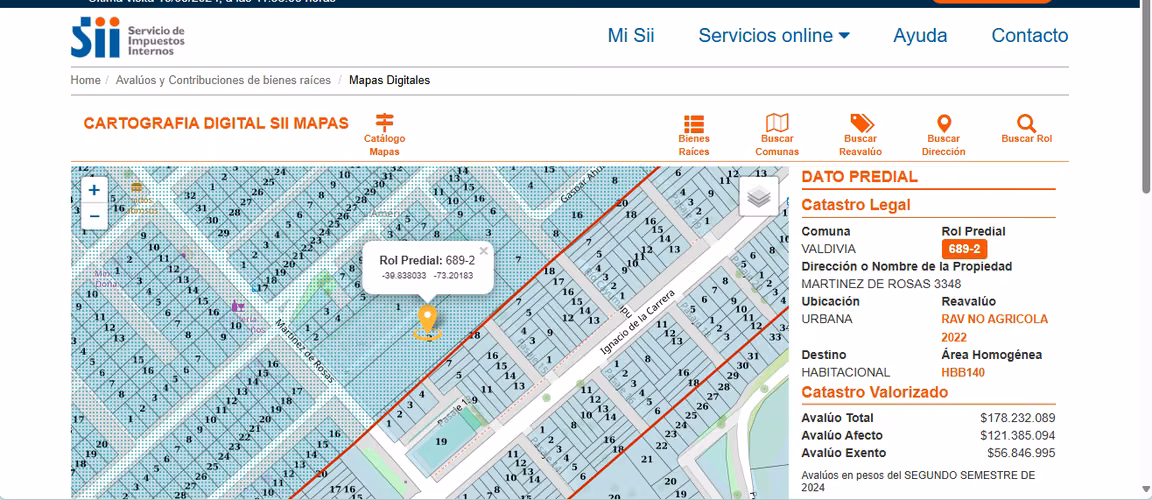Click the coordinates -39.838033 in the popup
1152x500 pixels.
[x=404, y=275]
